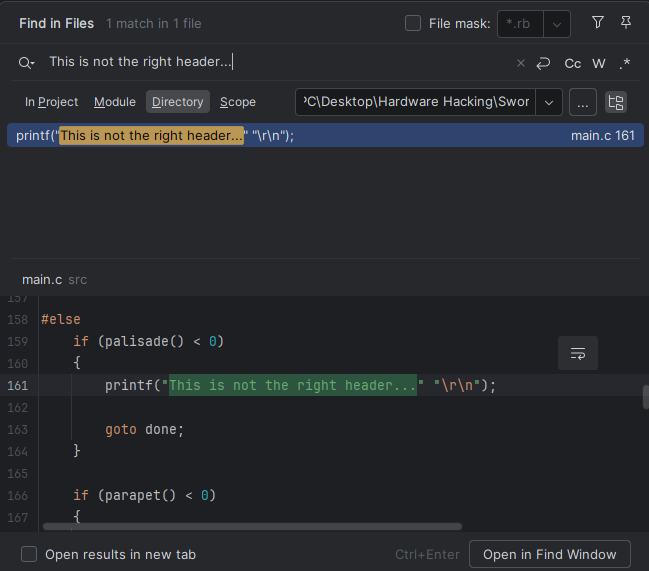Switch to In Project scope tab
The height and width of the screenshot is (571, 649).
pos(51,102)
